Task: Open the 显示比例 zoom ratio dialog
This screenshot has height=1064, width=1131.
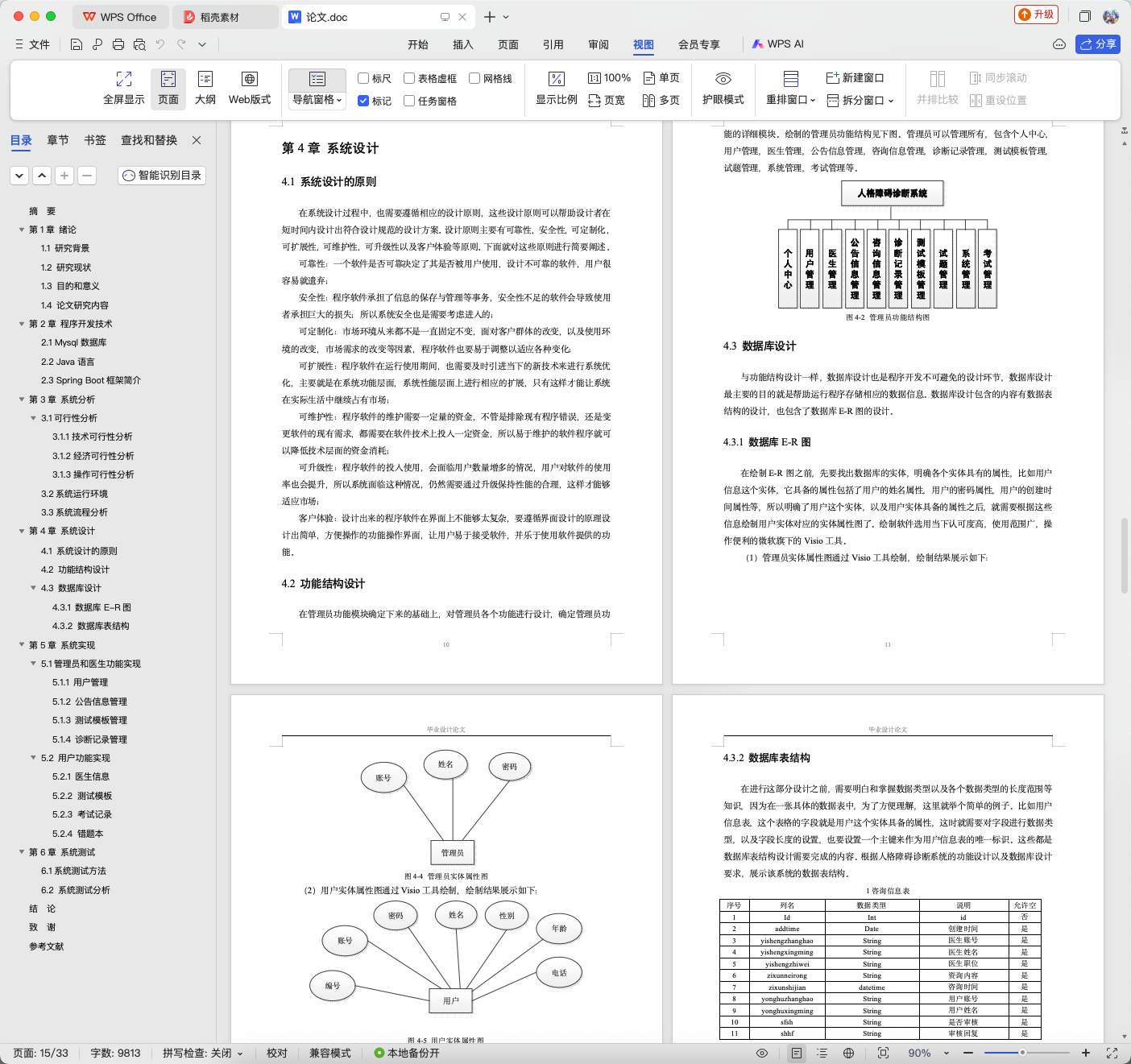Action: (557, 88)
